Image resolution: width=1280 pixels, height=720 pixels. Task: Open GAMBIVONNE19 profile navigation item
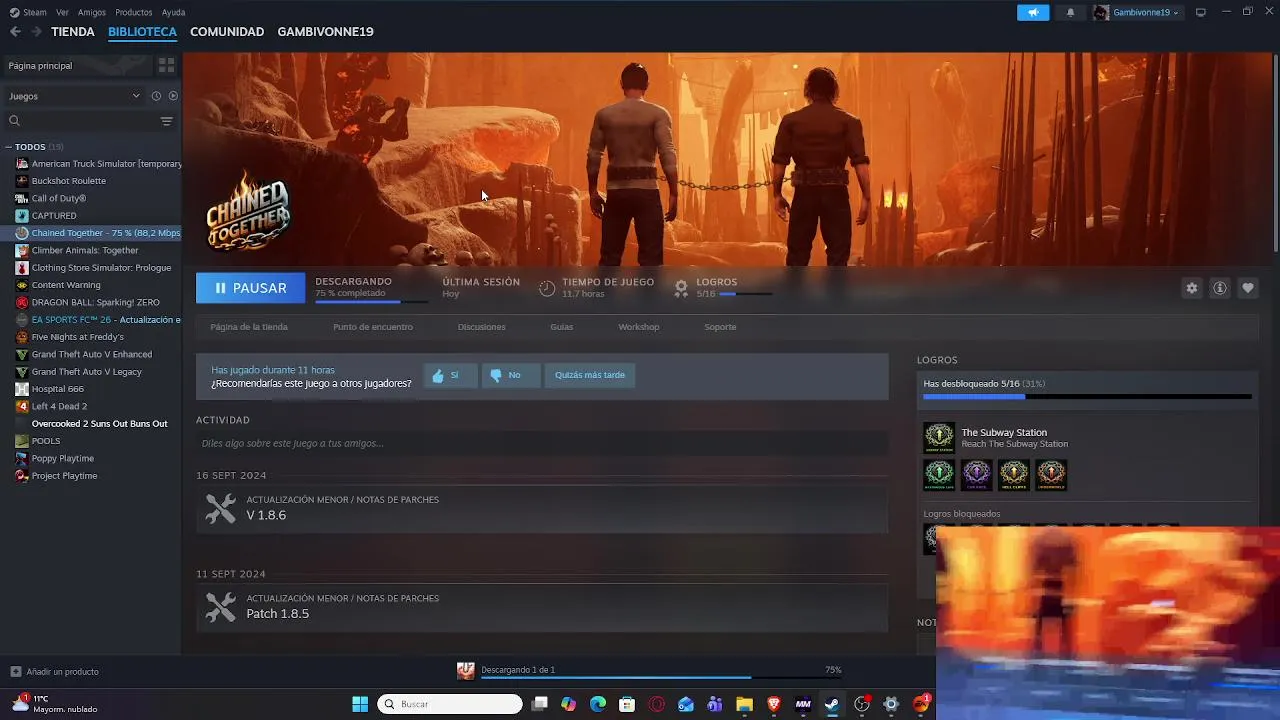[x=325, y=32]
